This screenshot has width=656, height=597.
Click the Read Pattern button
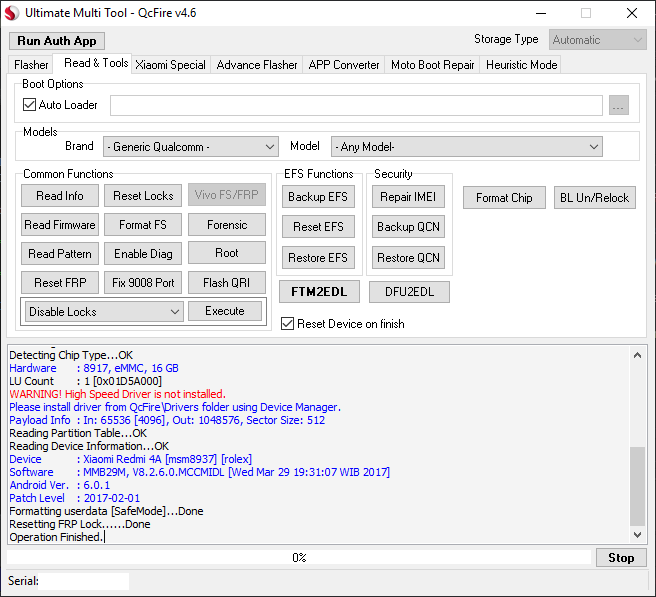pyautogui.click(x=60, y=254)
